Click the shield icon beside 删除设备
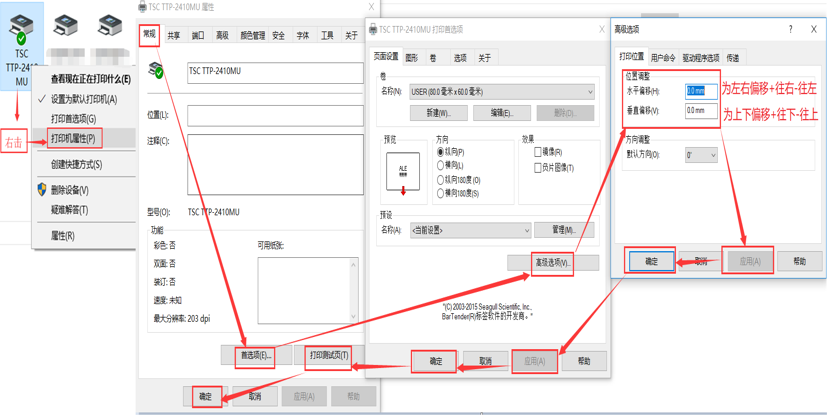Viewport: 827px width, 417px height. (42, 190)
